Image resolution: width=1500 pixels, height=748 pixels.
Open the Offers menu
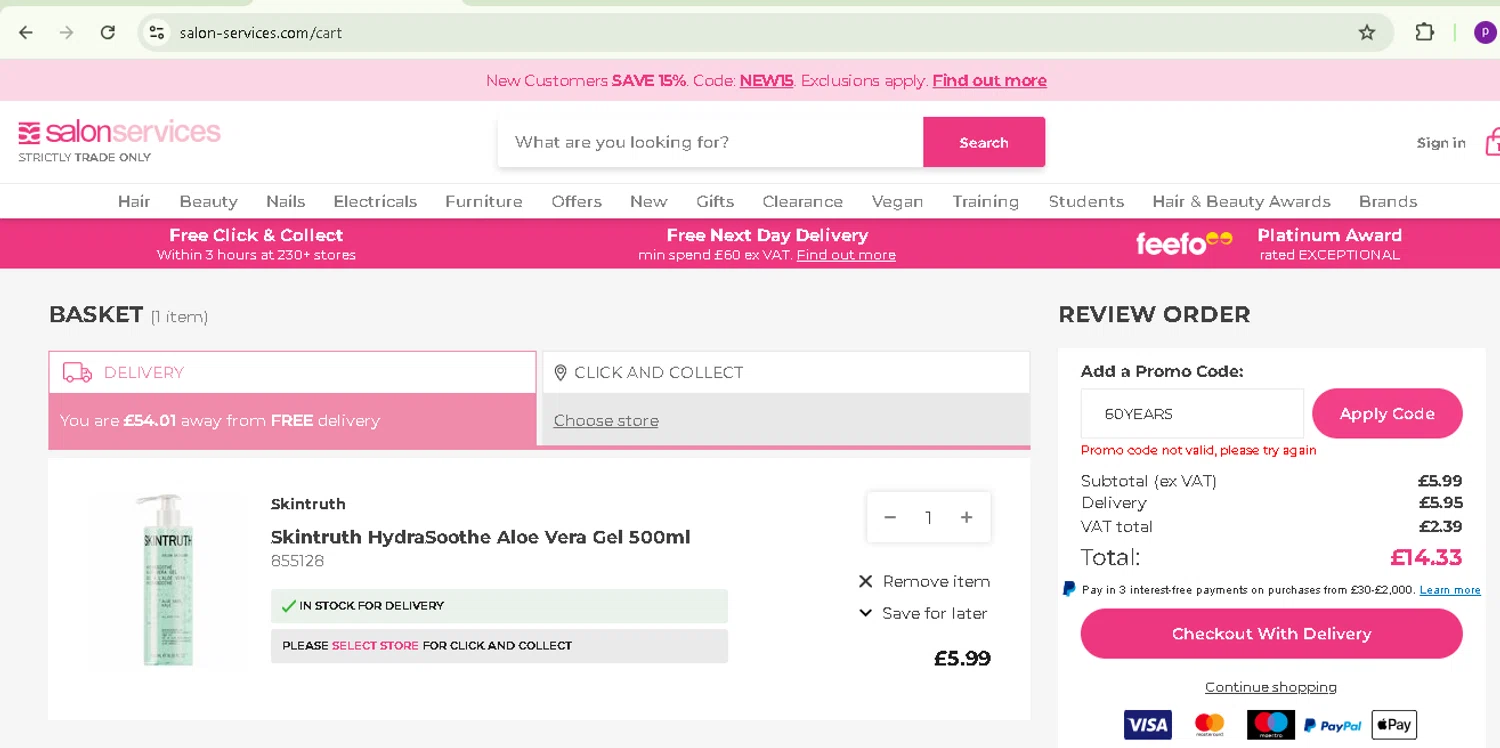577,201
